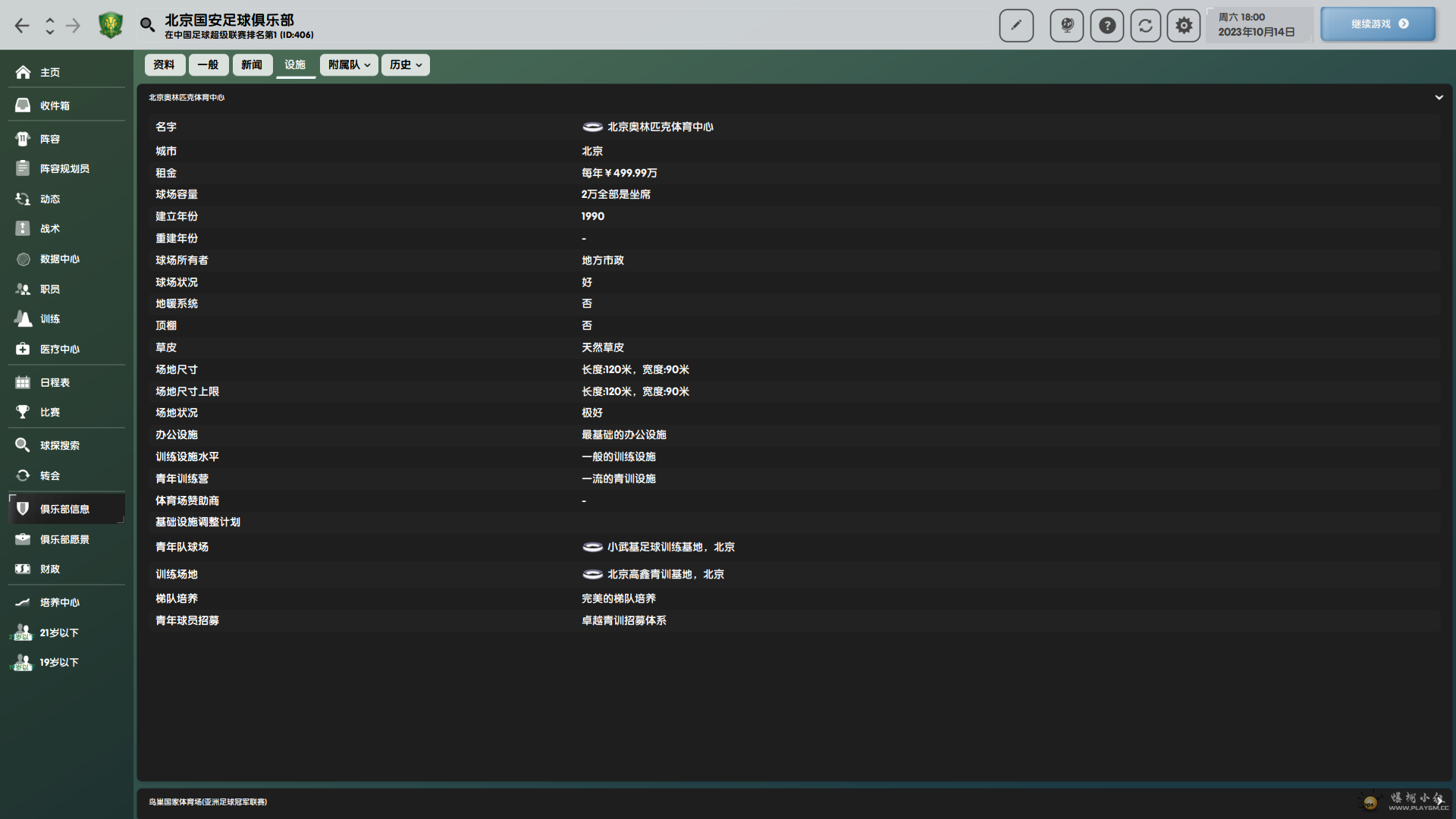The width and height of the screenshot is (1456, 819).
Task: Go back with the left arrow
Action: (22, 26)
